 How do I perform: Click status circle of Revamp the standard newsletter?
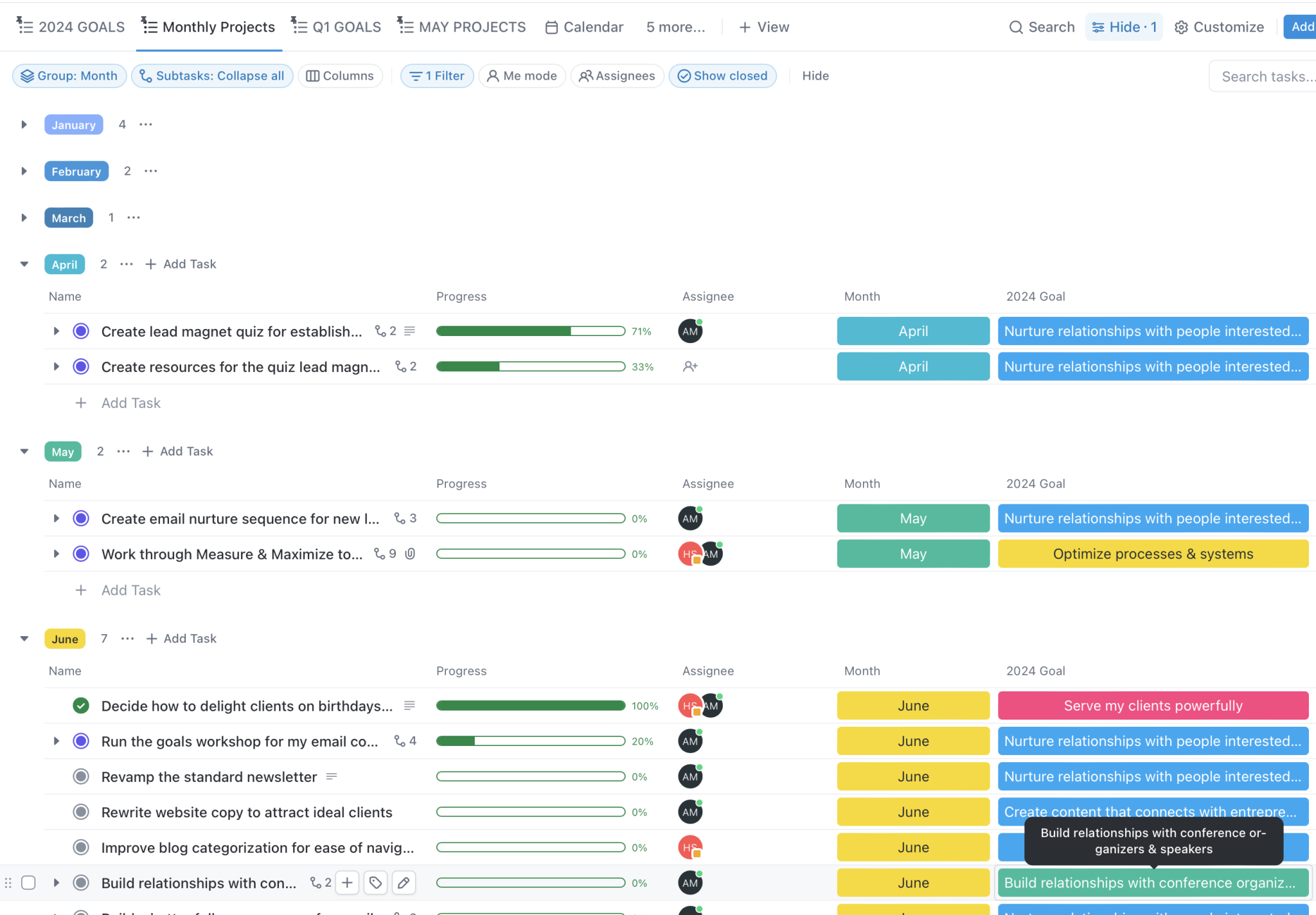[x=81, y=777]
